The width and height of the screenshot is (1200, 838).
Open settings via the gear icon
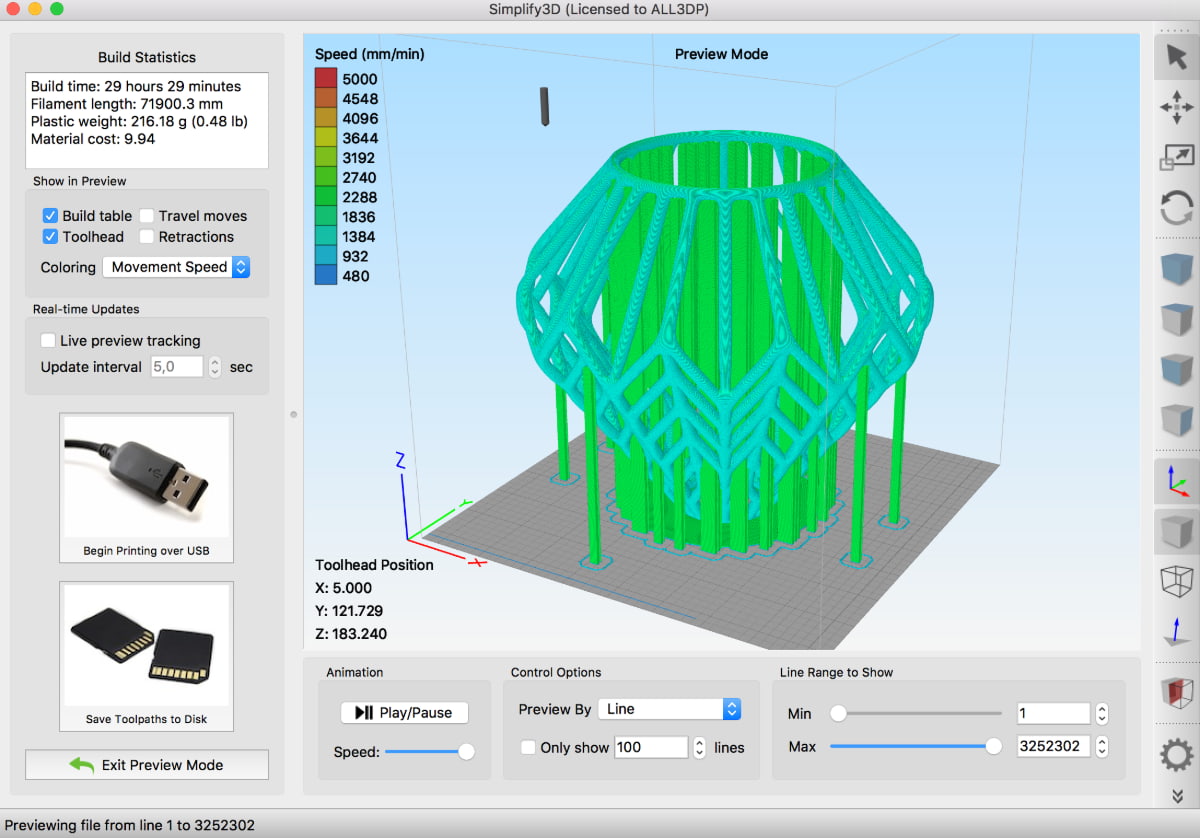(x=1176, y=754)
